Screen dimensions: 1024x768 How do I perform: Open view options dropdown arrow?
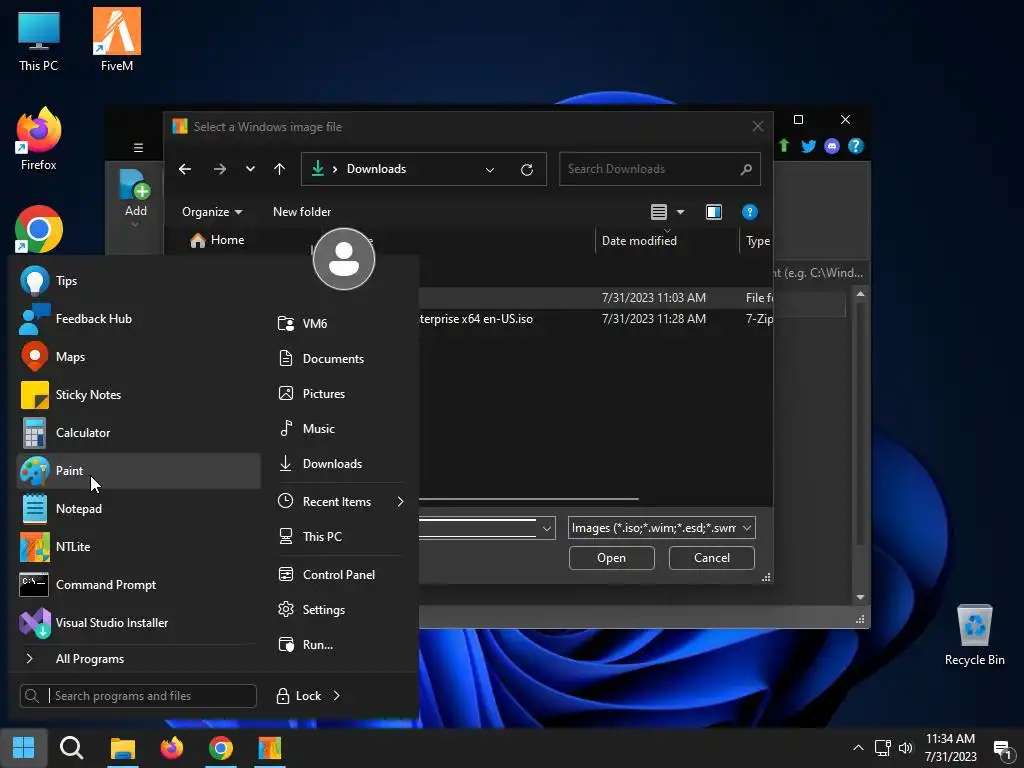point(680,212)
